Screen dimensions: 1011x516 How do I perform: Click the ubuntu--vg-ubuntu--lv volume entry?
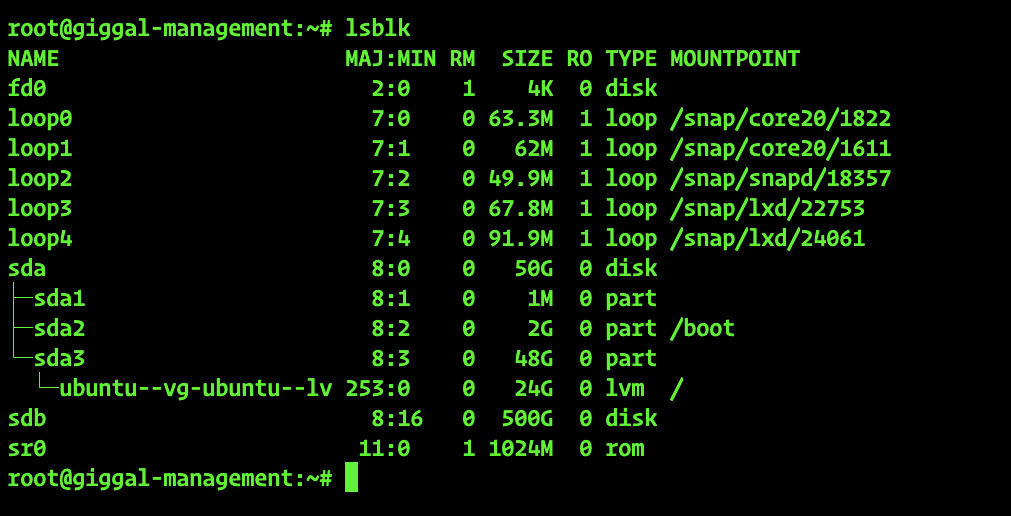coord(196,388)
